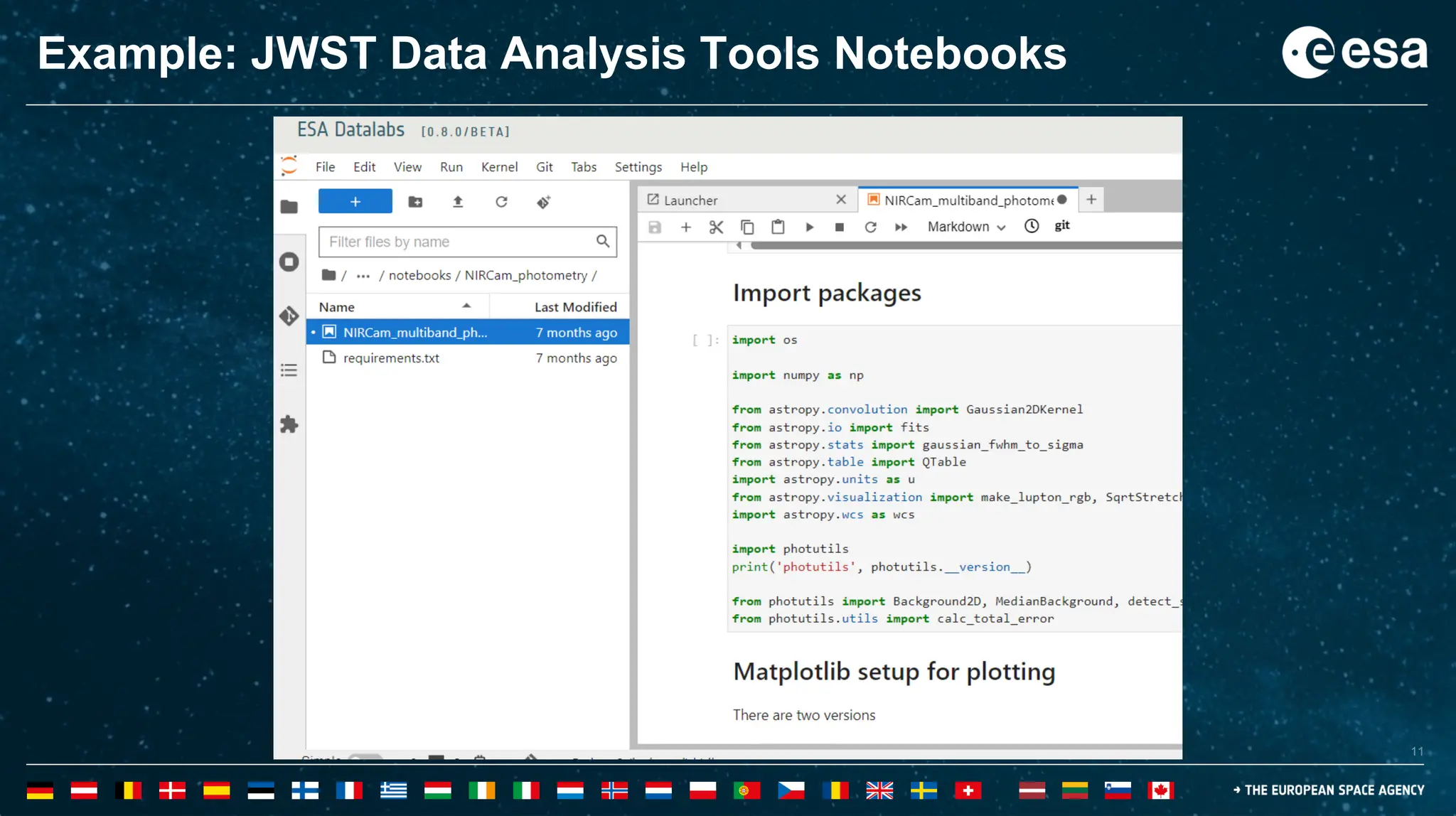Click the 'There are two versions' text
This screenshot has width=1456, height=816.
804,715
